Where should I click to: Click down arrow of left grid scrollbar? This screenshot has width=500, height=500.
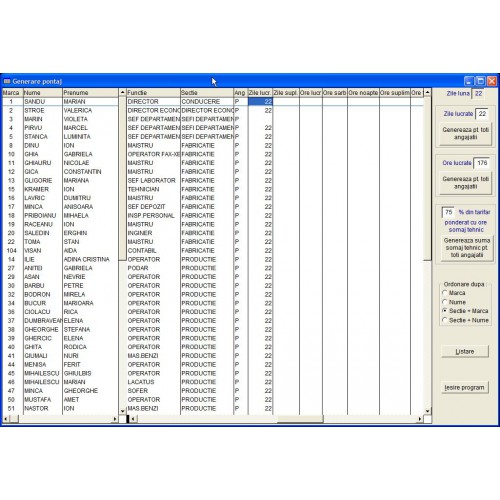(122, 411)
